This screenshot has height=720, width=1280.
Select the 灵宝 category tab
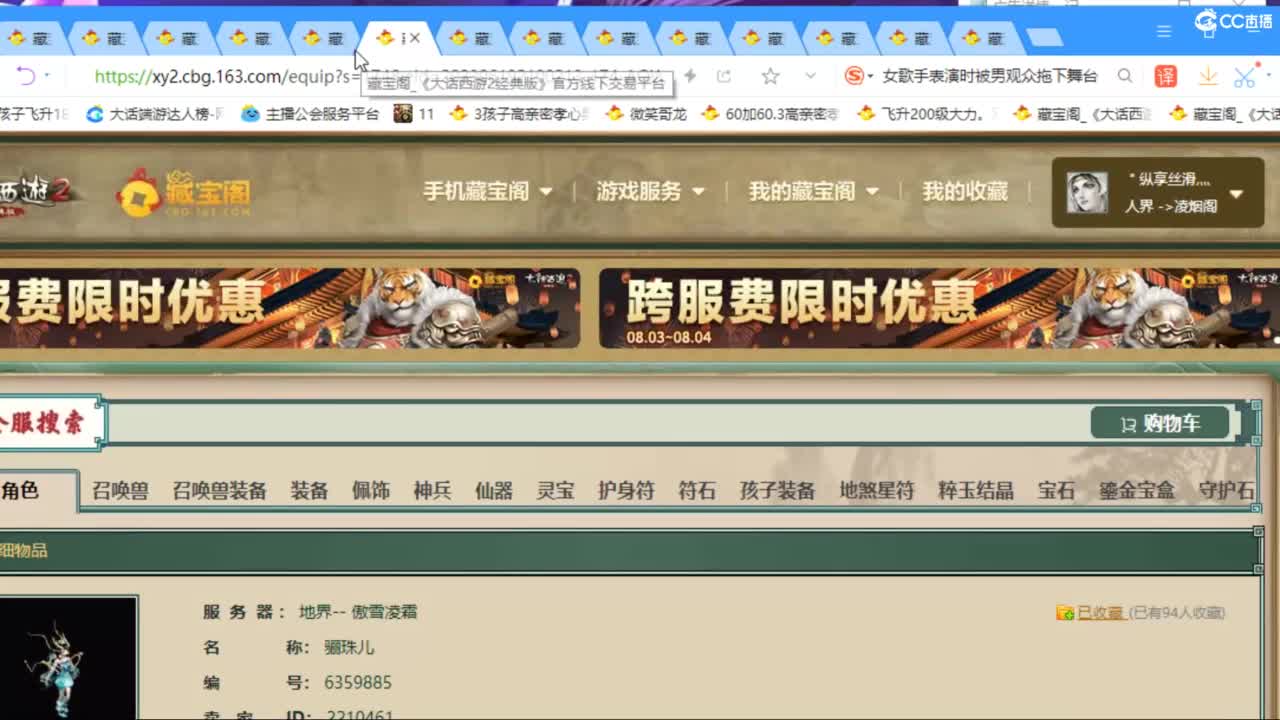point(556,490)
